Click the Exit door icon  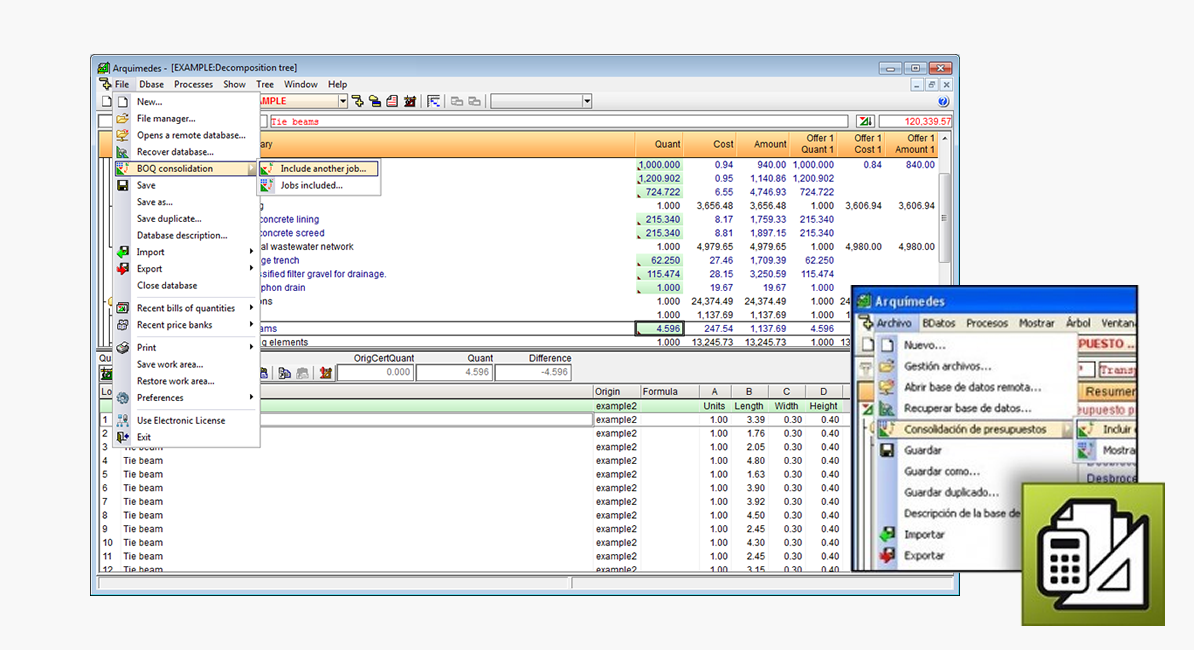(x=122, y=437)
